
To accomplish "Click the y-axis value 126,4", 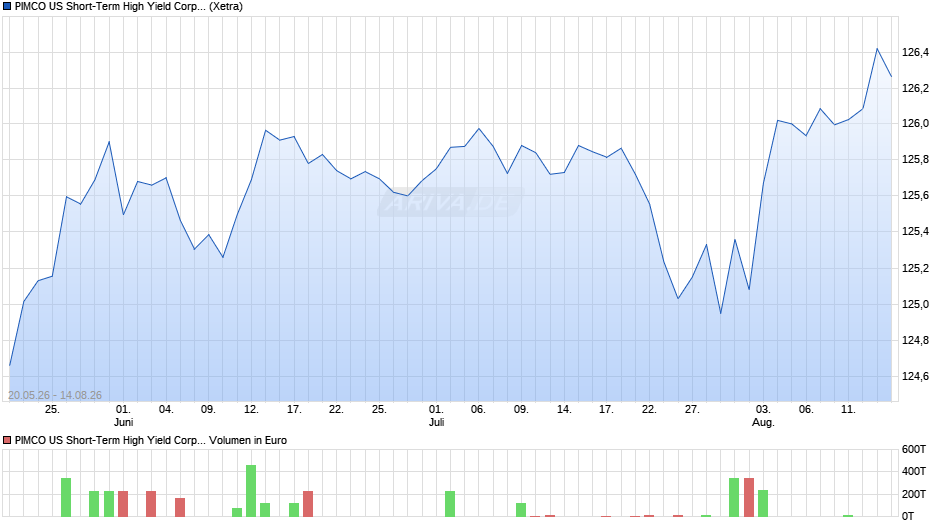I will point(915,53).
